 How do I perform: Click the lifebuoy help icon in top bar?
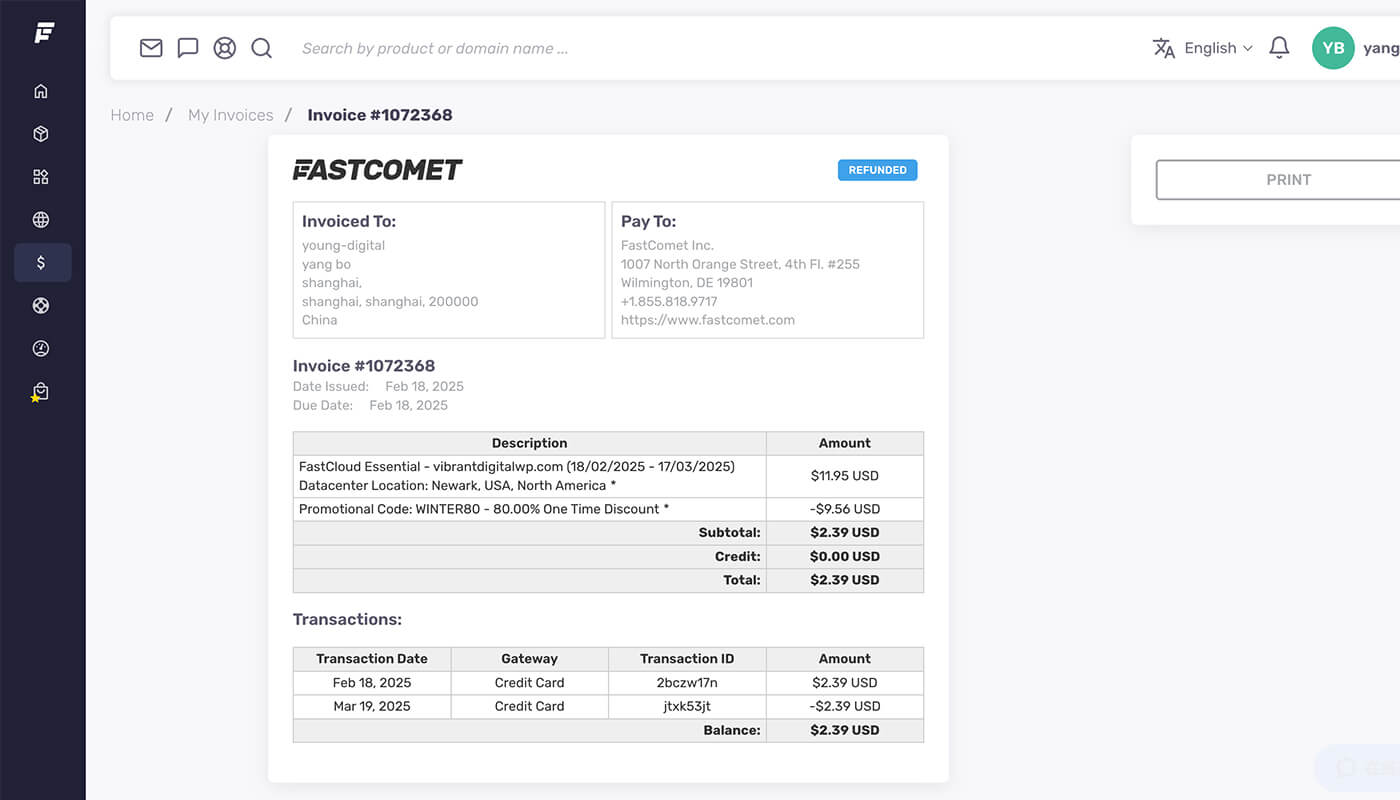coord(225,48)
